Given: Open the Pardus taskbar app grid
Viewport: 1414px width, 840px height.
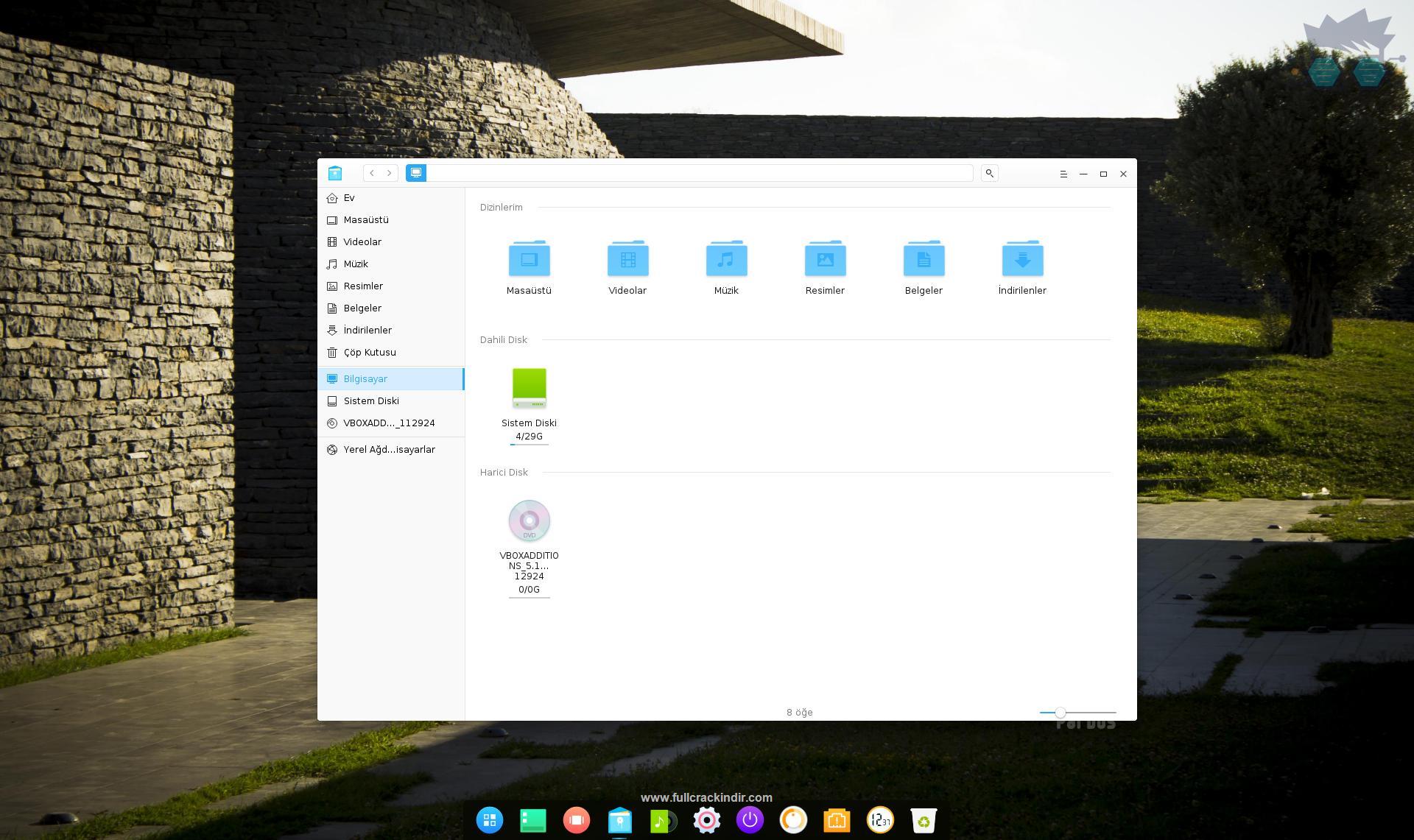Looking at the screenshot, I should [489, 820].
